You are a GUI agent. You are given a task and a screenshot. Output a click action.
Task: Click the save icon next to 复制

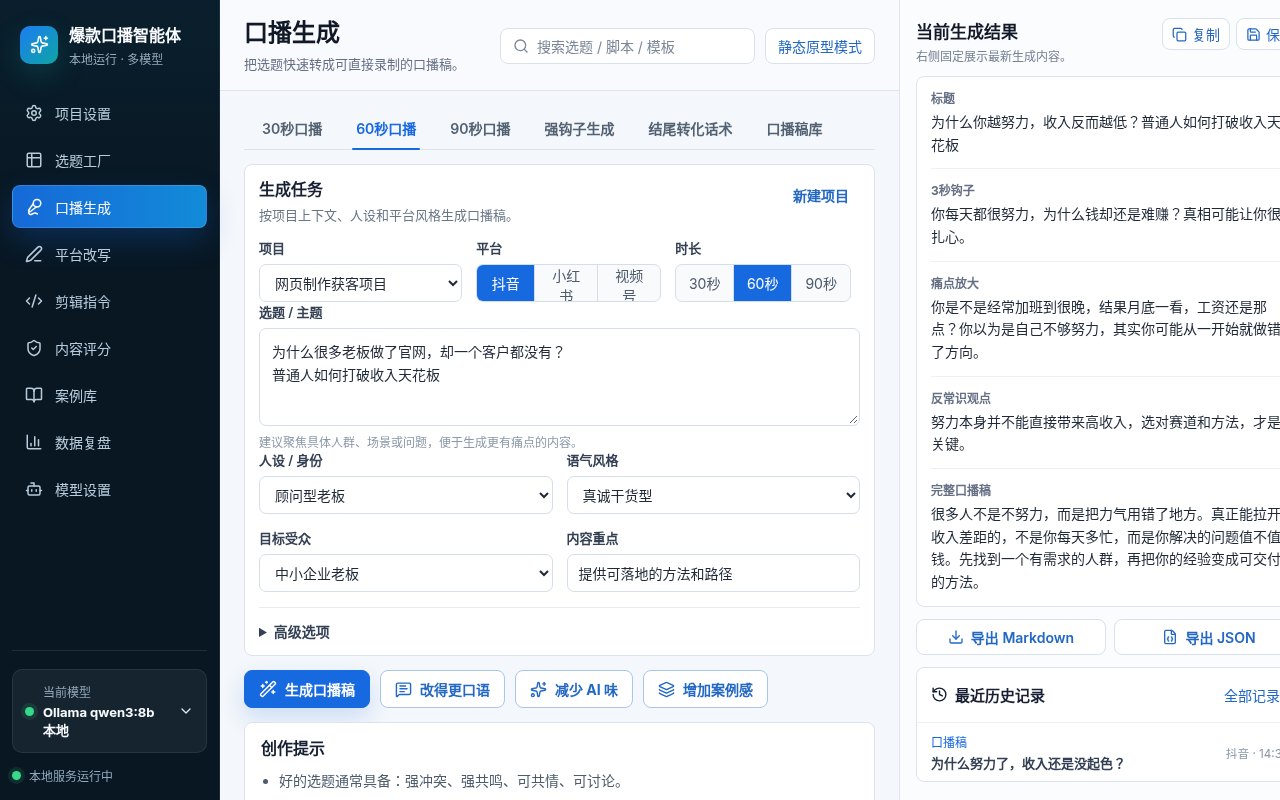(x=1254, y=35)
